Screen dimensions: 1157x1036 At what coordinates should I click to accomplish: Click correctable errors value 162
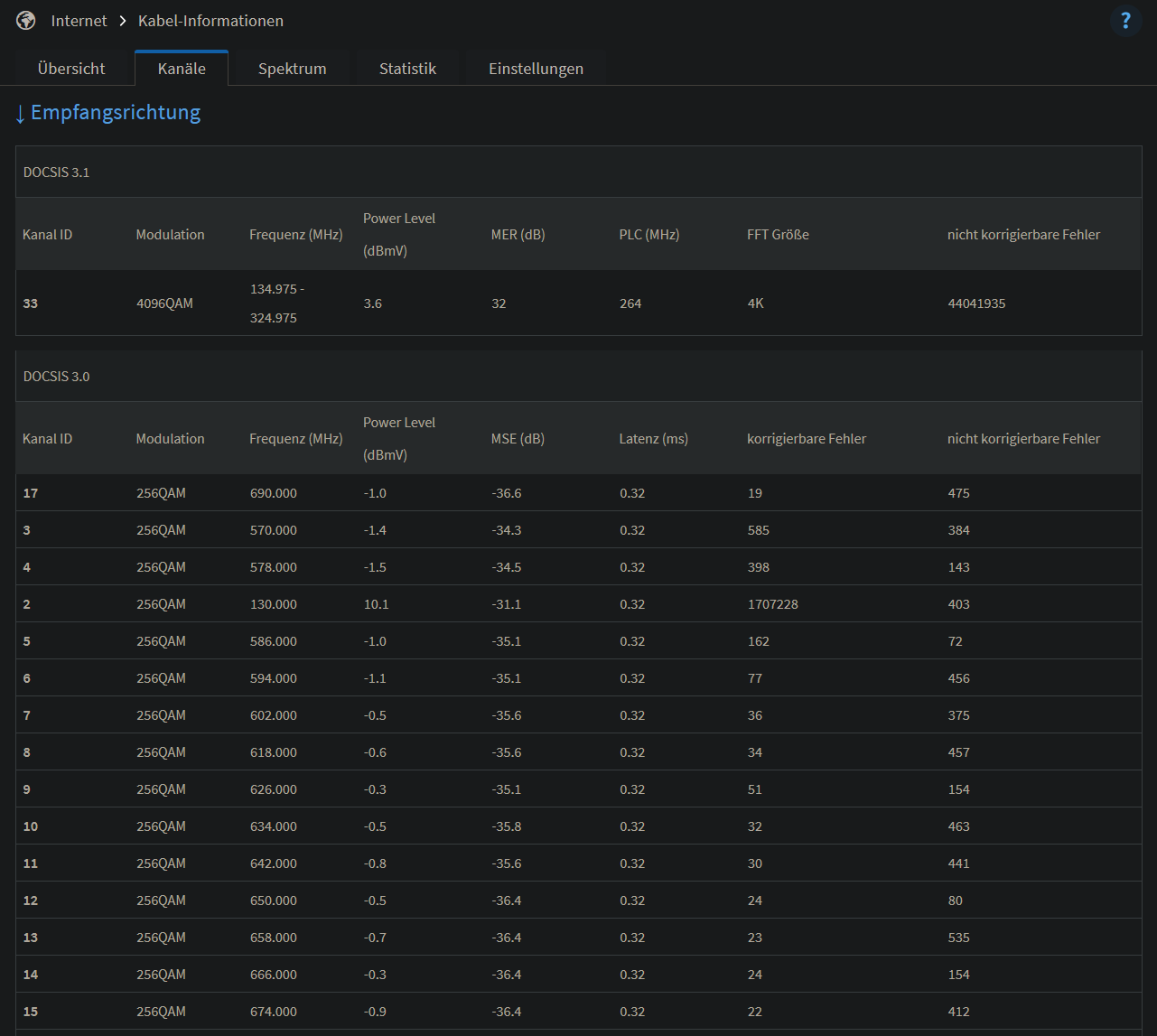click(x=759, y=641)
